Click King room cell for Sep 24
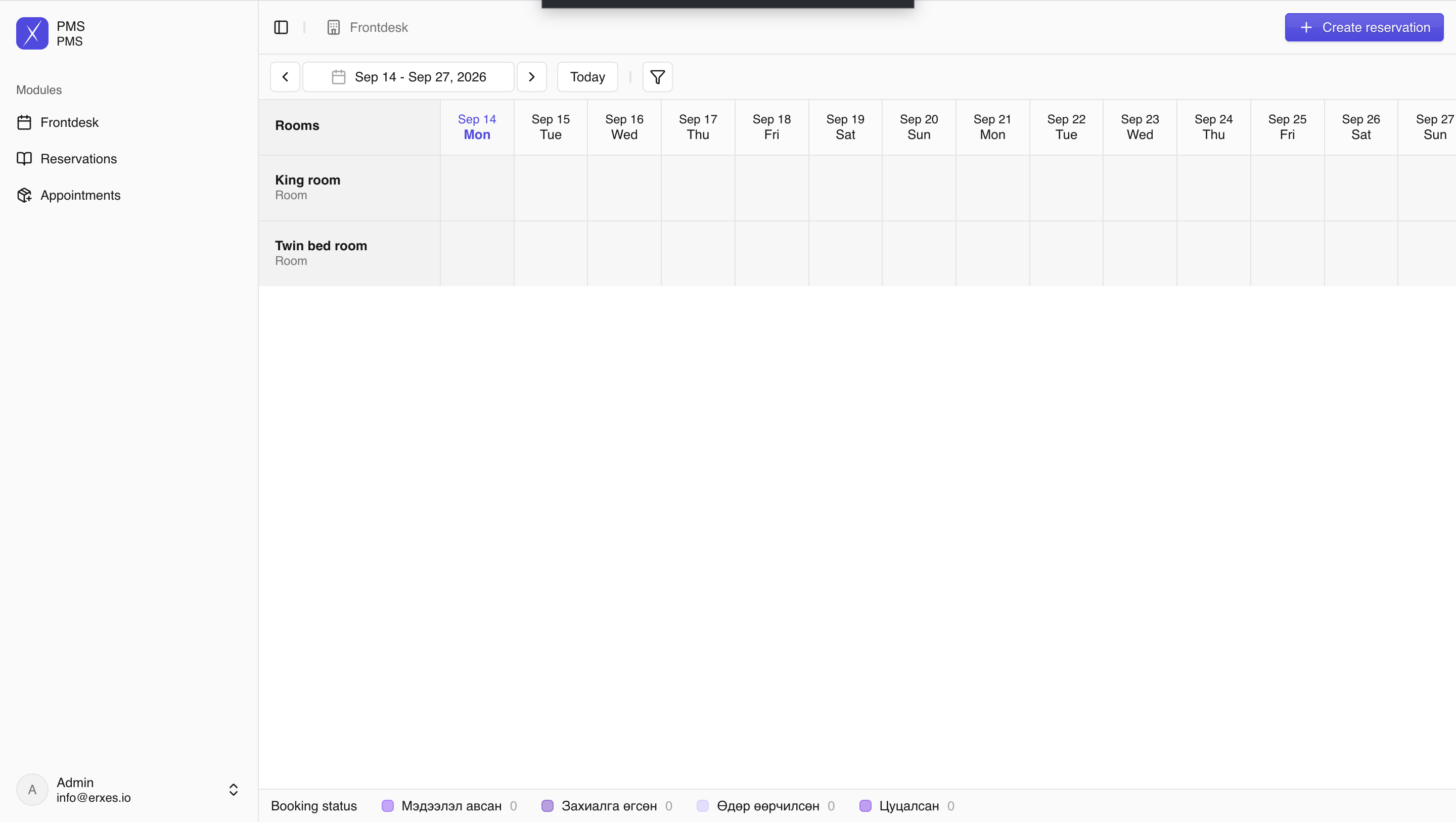 click(x=1213, y=188)
